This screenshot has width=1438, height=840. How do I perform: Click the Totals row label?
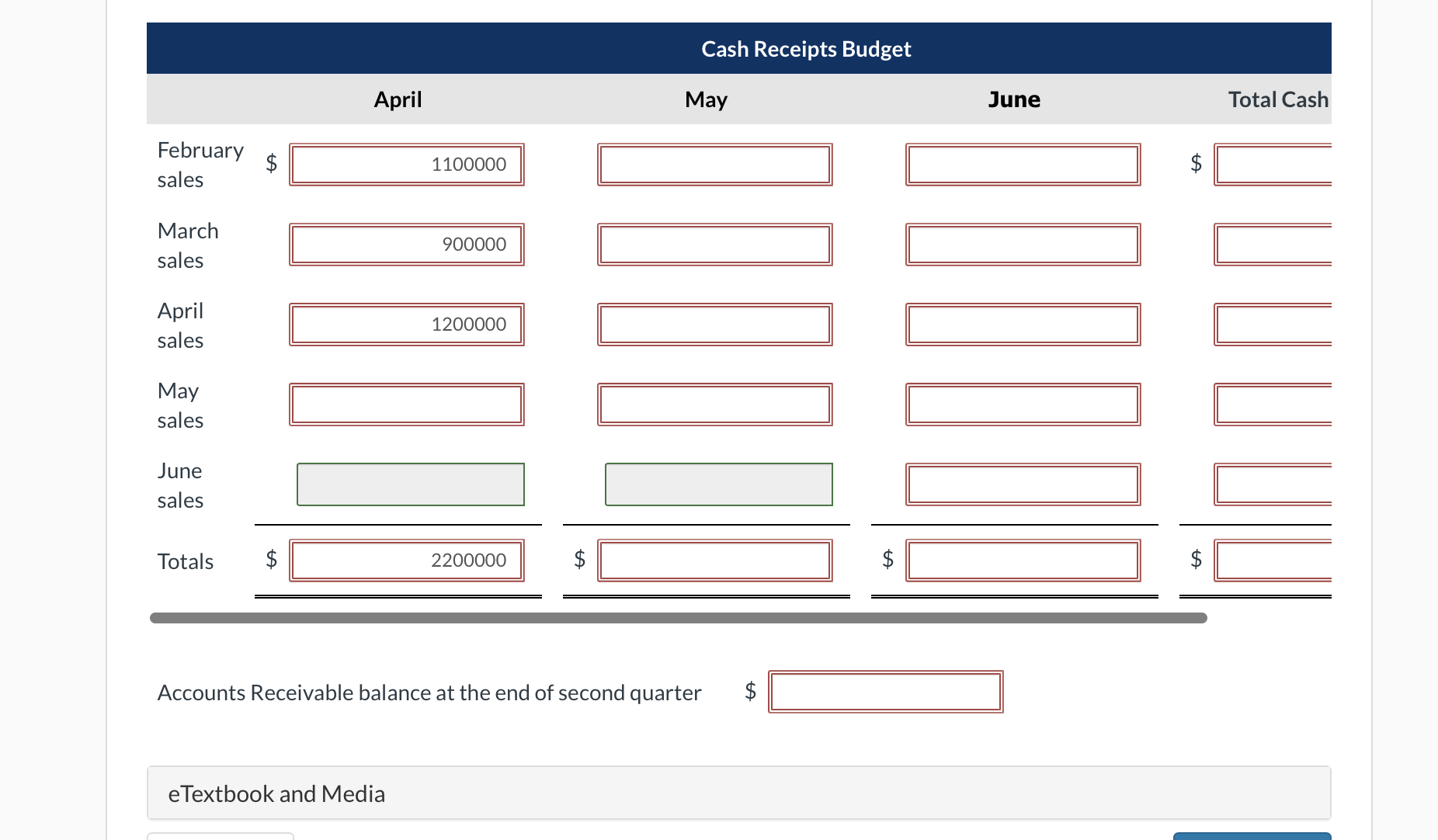pyautogui.click(x=186, y=561)
